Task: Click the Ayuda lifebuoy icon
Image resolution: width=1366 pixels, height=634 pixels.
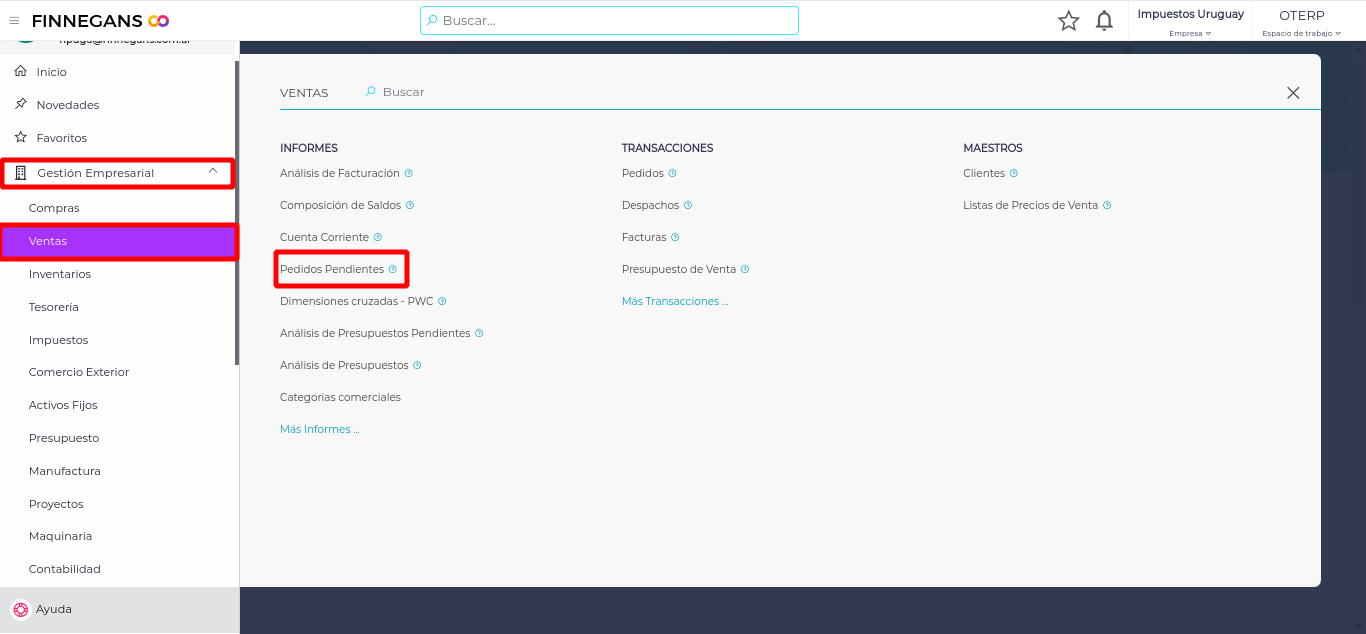Action: [20, 609]
